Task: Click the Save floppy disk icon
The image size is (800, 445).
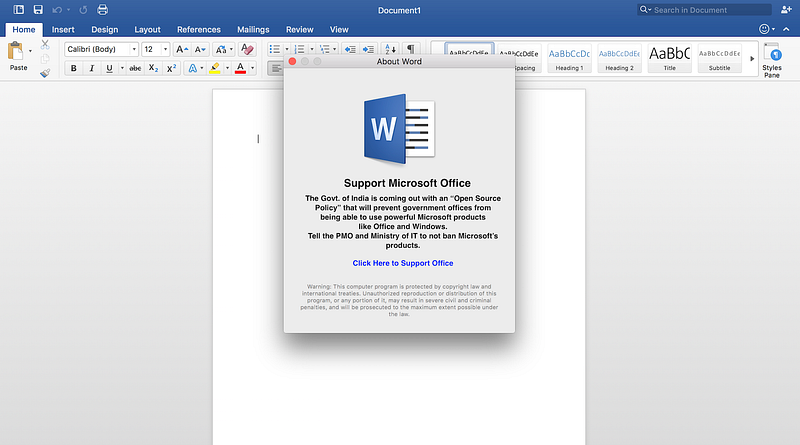Action: tap(38, 10)
